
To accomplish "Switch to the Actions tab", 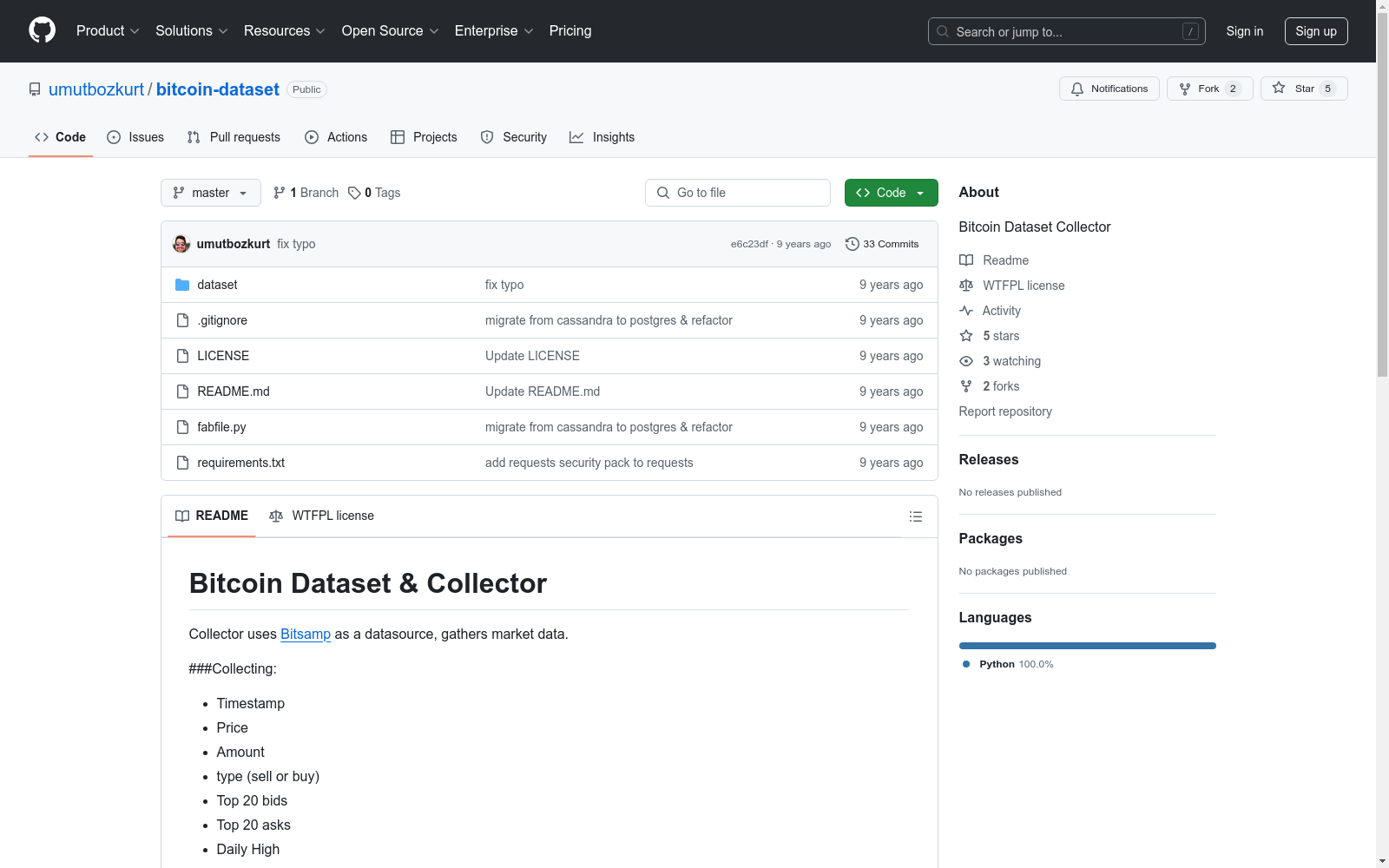I will (x=336, y=137).
